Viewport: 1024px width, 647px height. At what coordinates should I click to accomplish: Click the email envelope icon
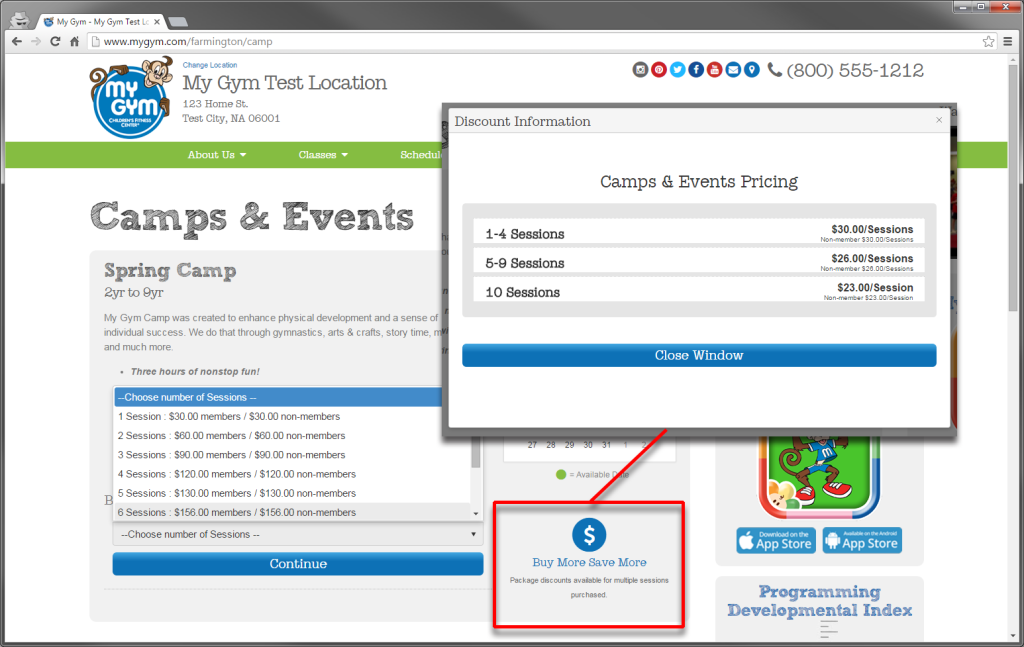[x=733, y=69]
